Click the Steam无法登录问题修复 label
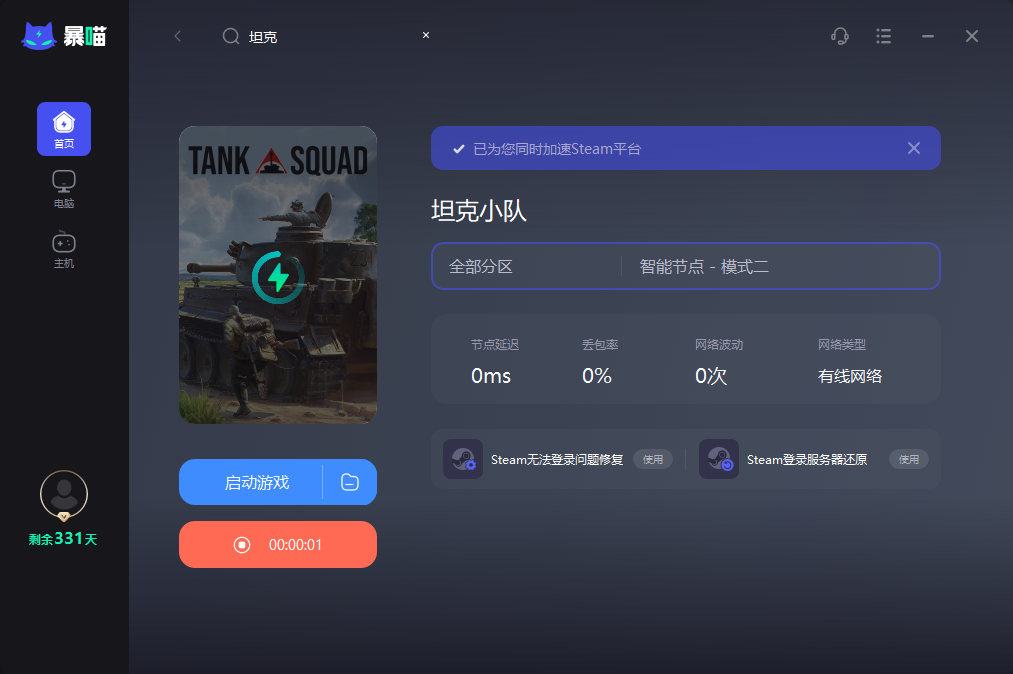The image size is (1013, 674). click(x=557, y=459)
